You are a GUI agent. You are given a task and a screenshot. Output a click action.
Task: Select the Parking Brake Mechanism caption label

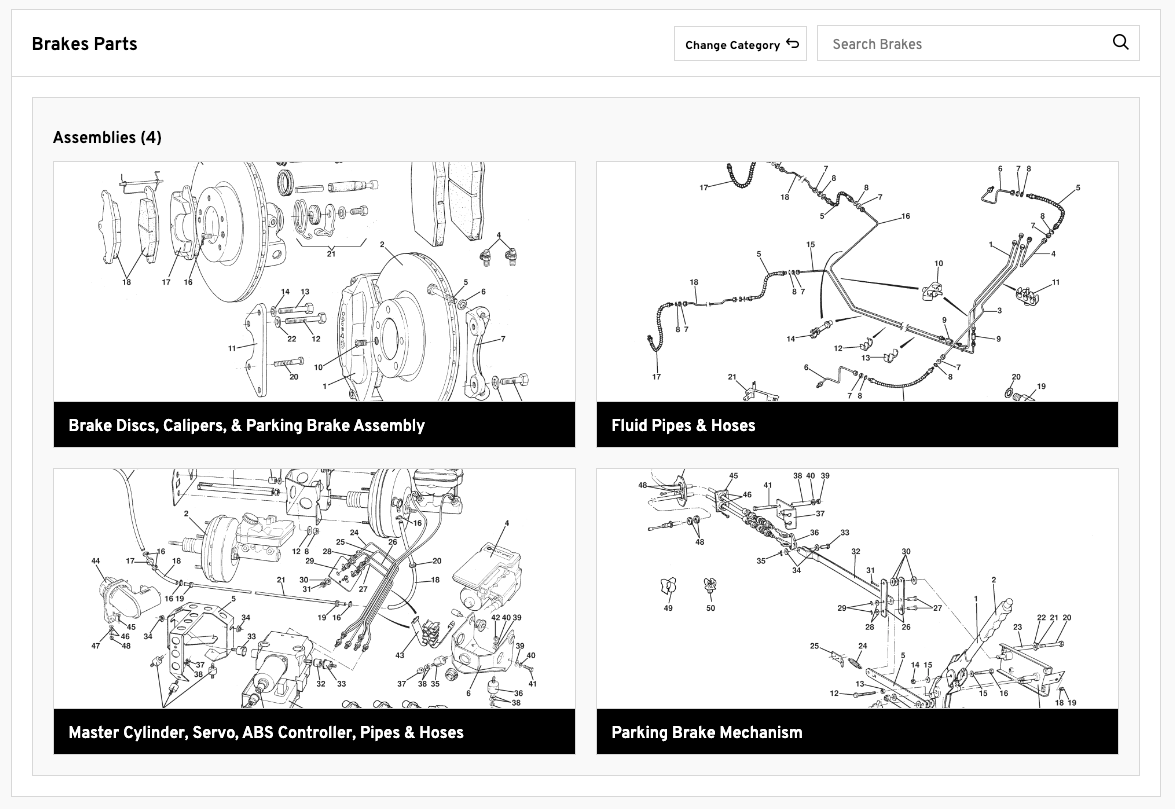[x=706, y=732]
